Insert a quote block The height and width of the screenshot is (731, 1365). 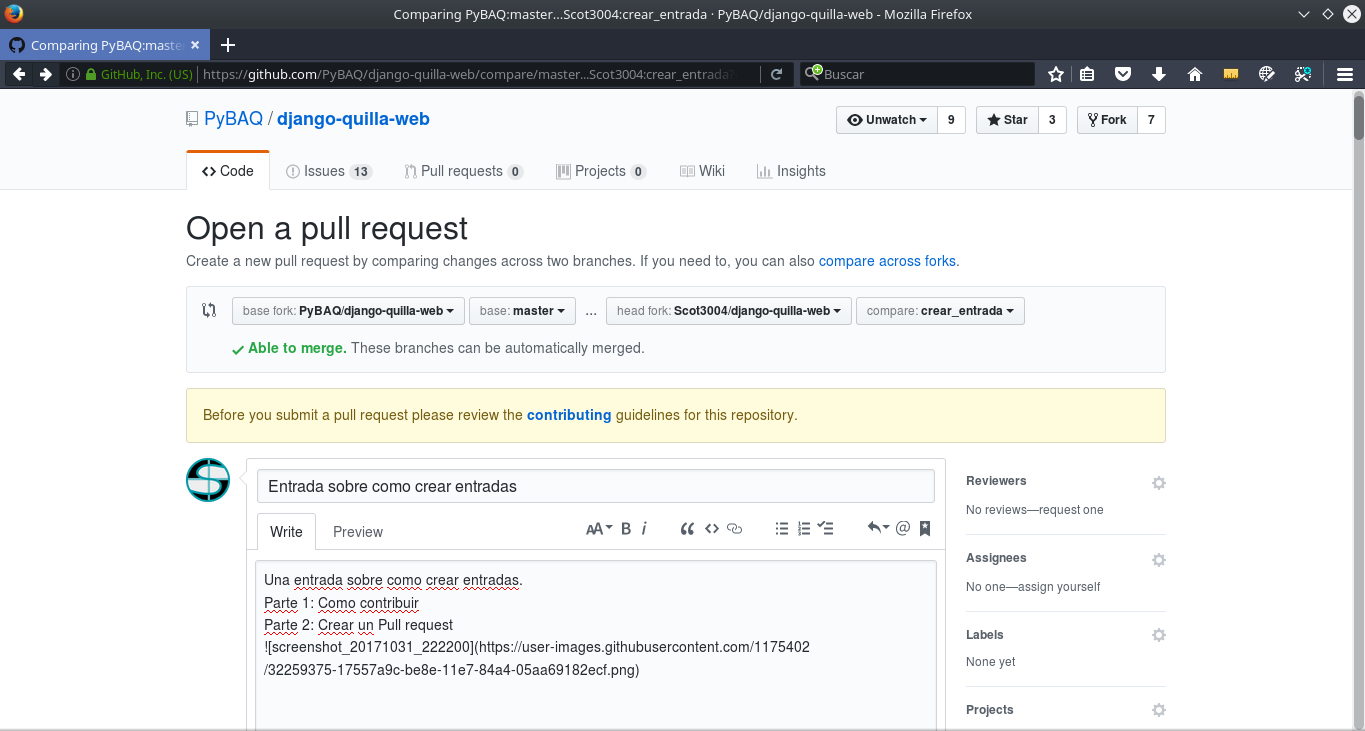tap(687, 529)
